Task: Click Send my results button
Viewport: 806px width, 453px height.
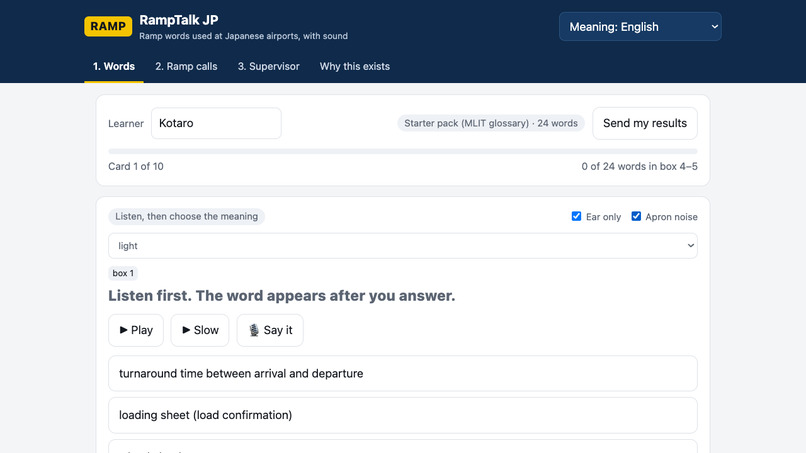Action: (x=645, y=123)
